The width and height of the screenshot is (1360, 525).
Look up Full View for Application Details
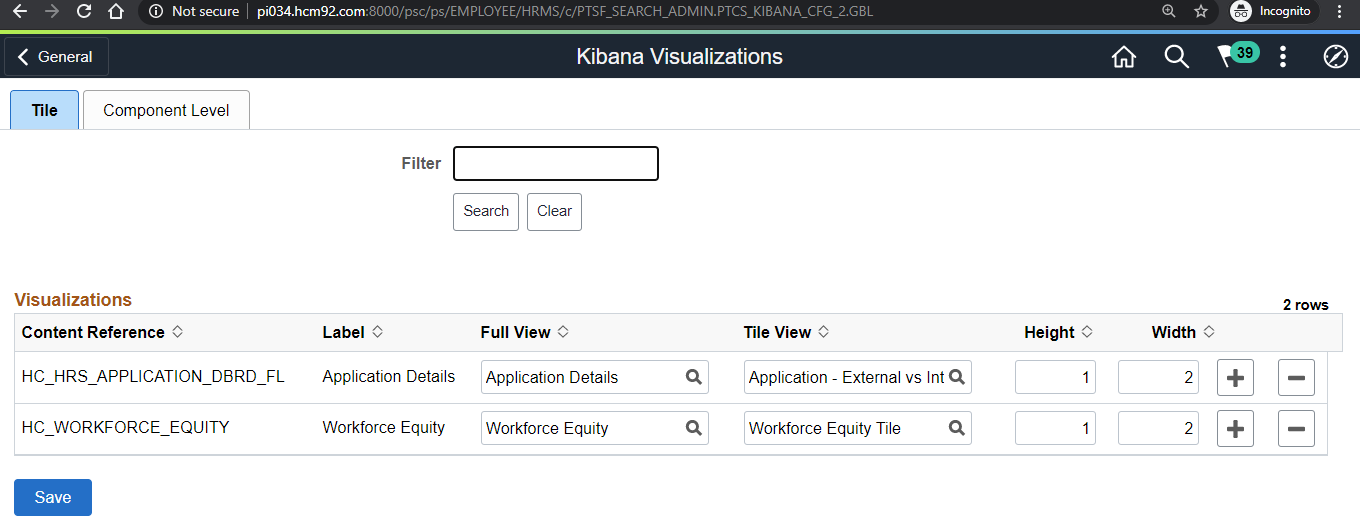693,377
